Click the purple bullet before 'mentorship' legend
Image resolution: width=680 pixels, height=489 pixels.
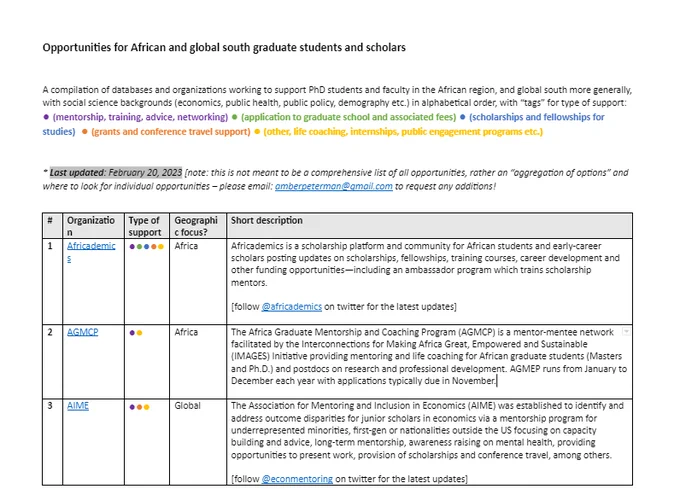click(x=46, y=117)
